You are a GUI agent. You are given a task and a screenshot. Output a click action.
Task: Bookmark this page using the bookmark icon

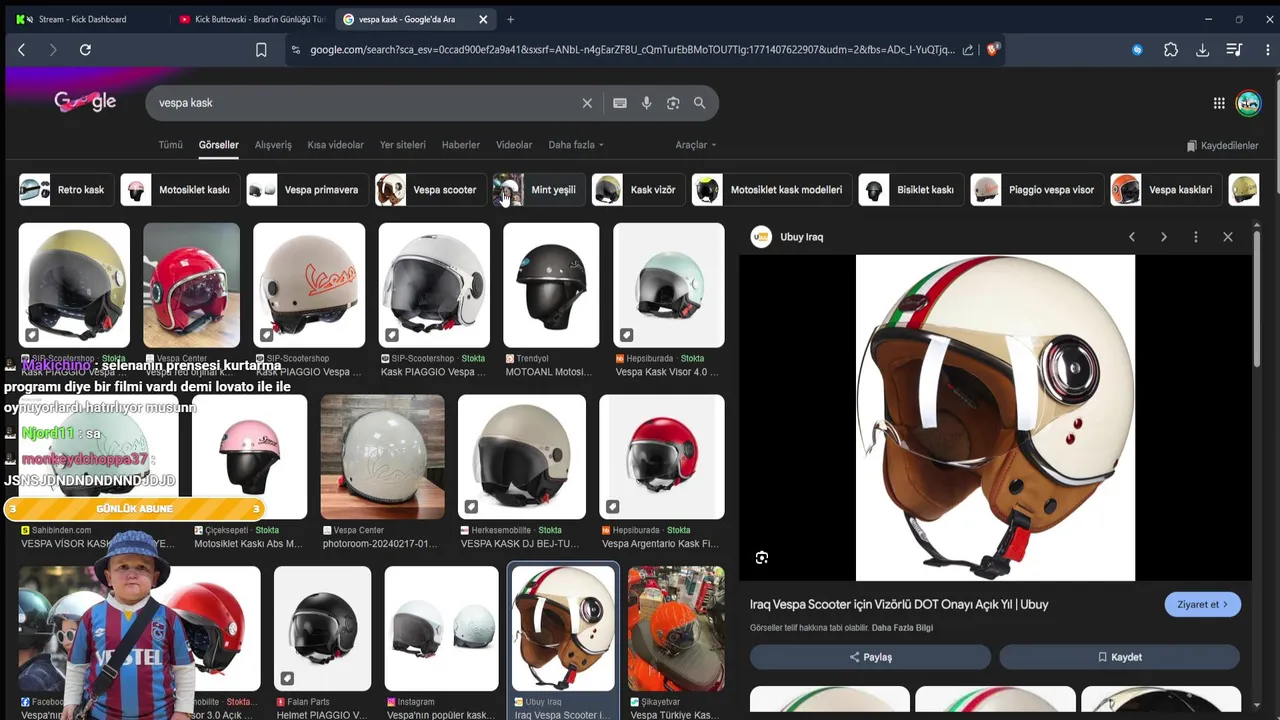click(261, 50)
